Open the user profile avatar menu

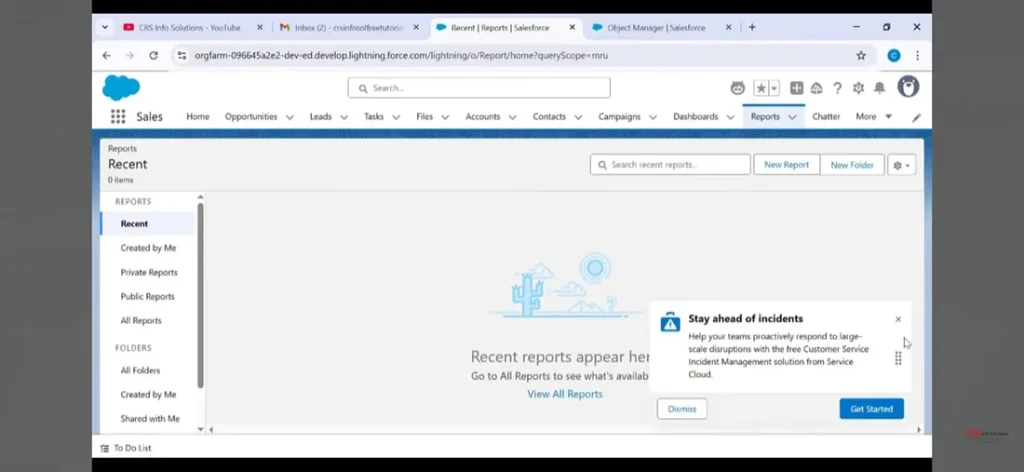click(908, 87)
